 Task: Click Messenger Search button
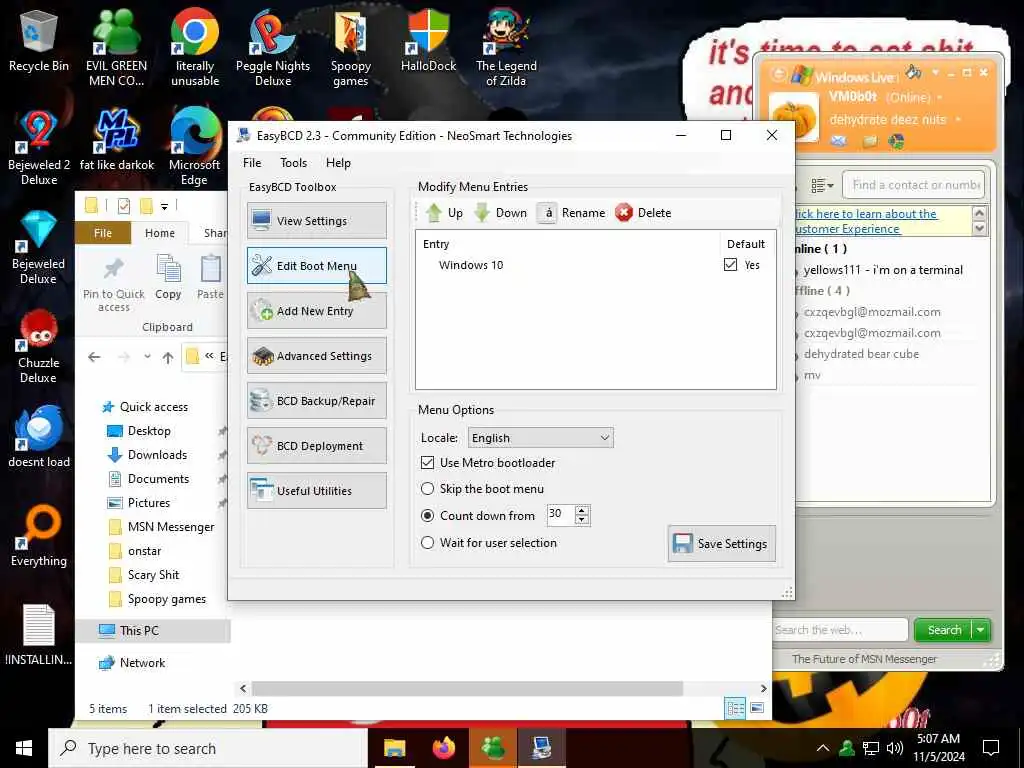(944, 630)
